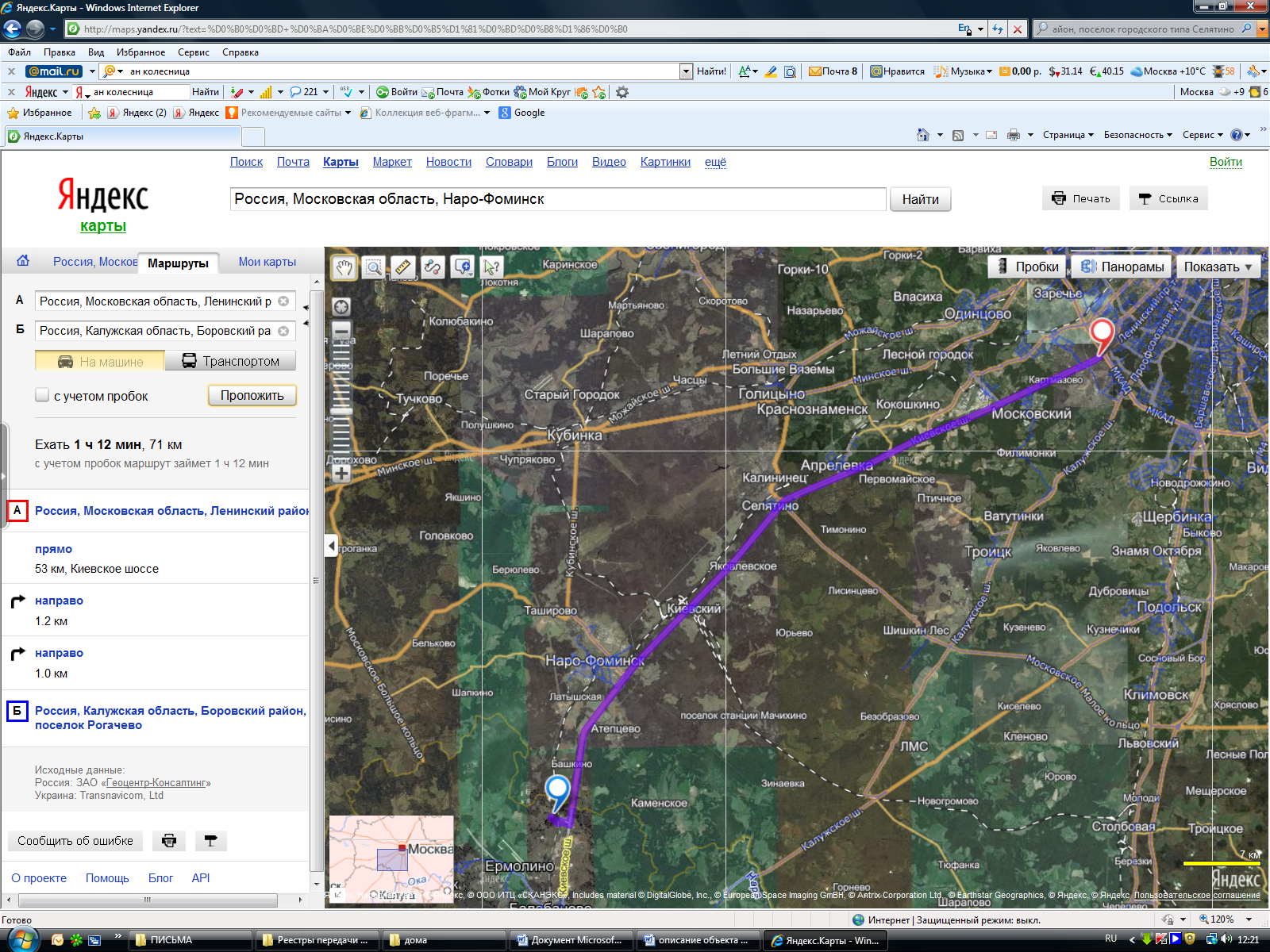This screenshot has width=1270, height=952.
Task: Select 'На машине' route mode
Action: pyautogui.click(x=100, y=361)
